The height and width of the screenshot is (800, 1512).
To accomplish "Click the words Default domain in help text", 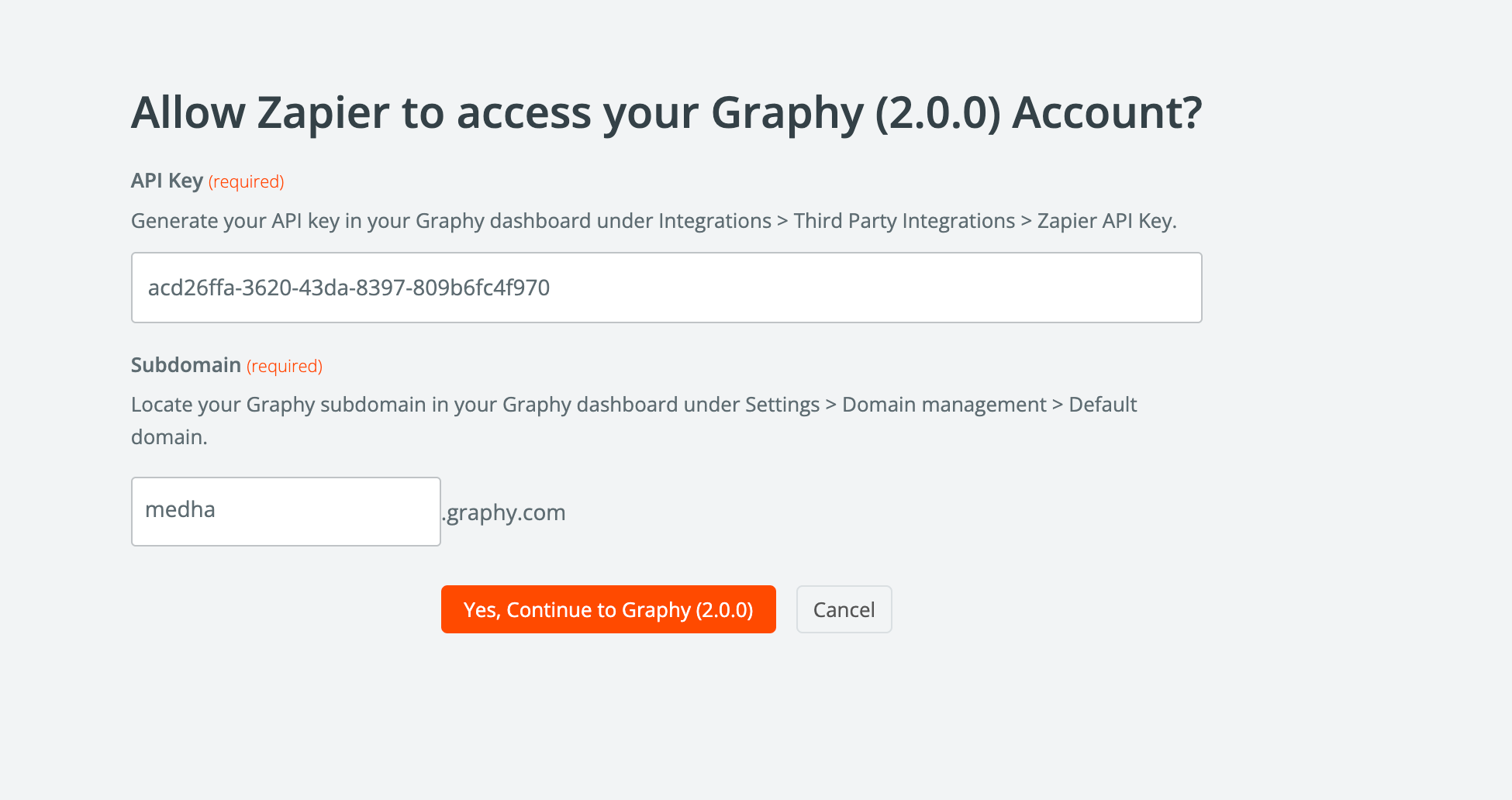I will [1102, 405].
